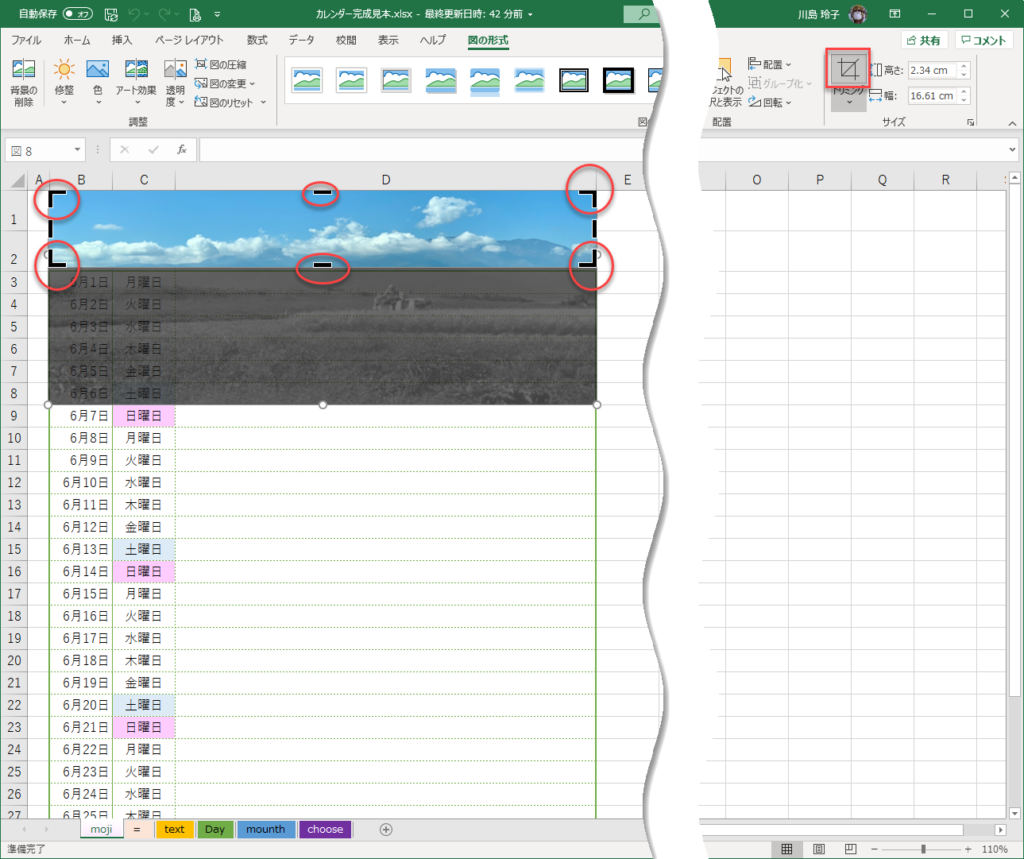Switch to page layout view icon

[818, 849]
